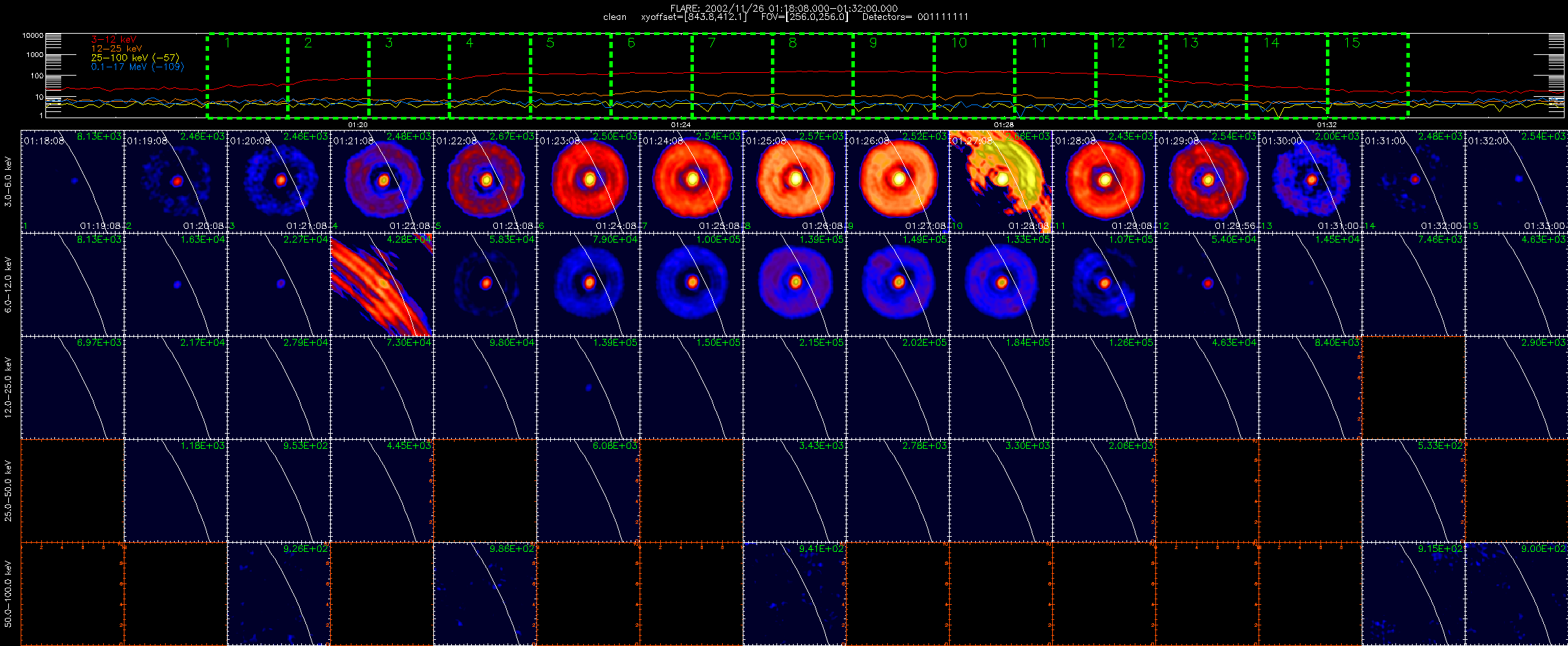Click the '25.0-50.0 keV' row axis label

coord(8,491)
